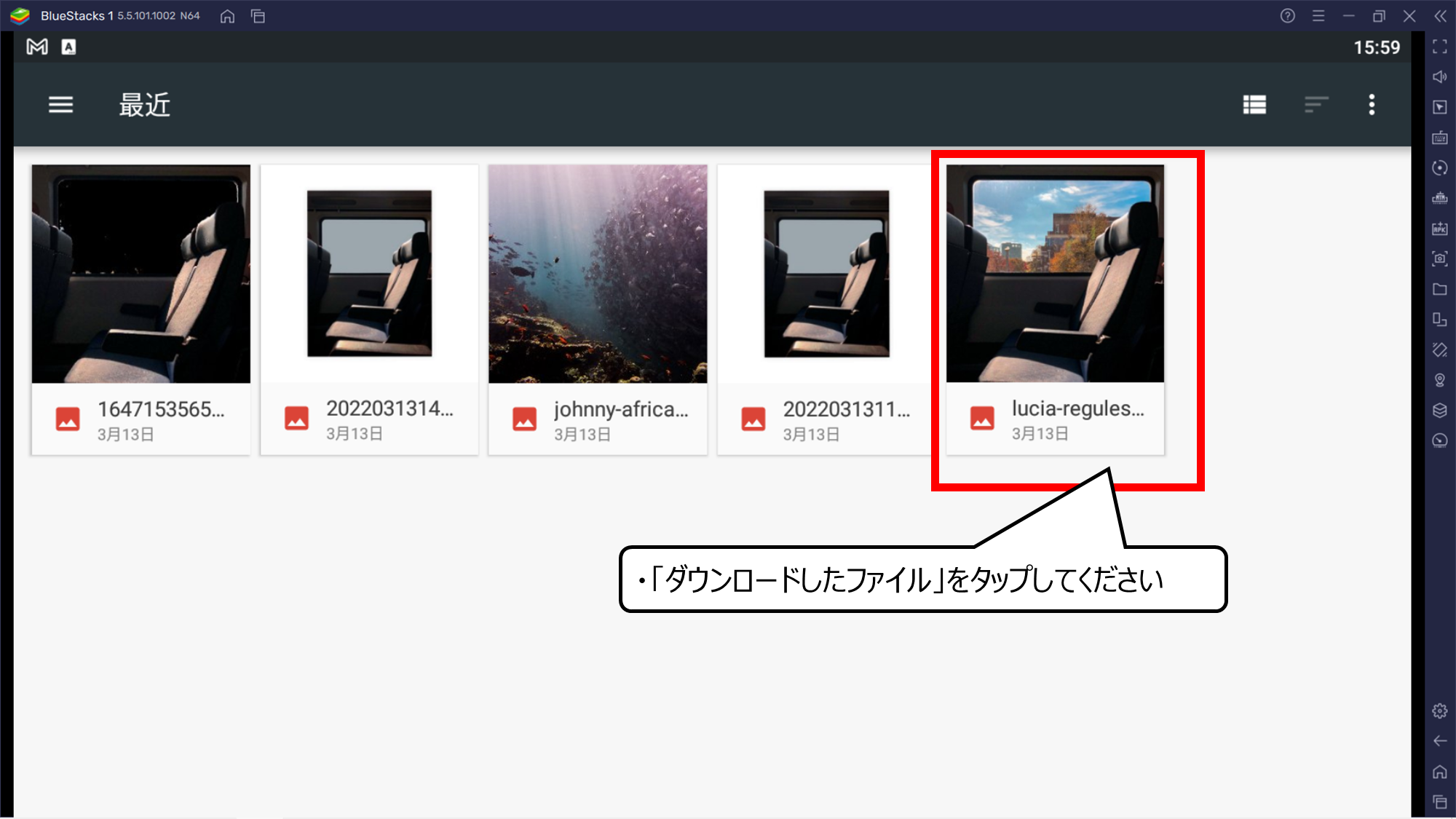Open the media manager folder icon
This screenshot has height=819, width=1456.
pyautogui.click(x=1440, y=289)
